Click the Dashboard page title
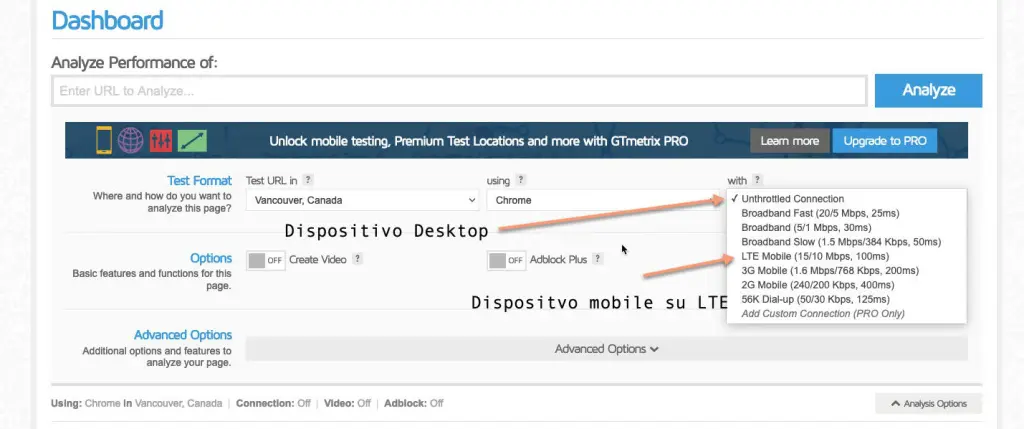Image resolution: width=1024 pixels, height=429 pixels. (107, 20)
